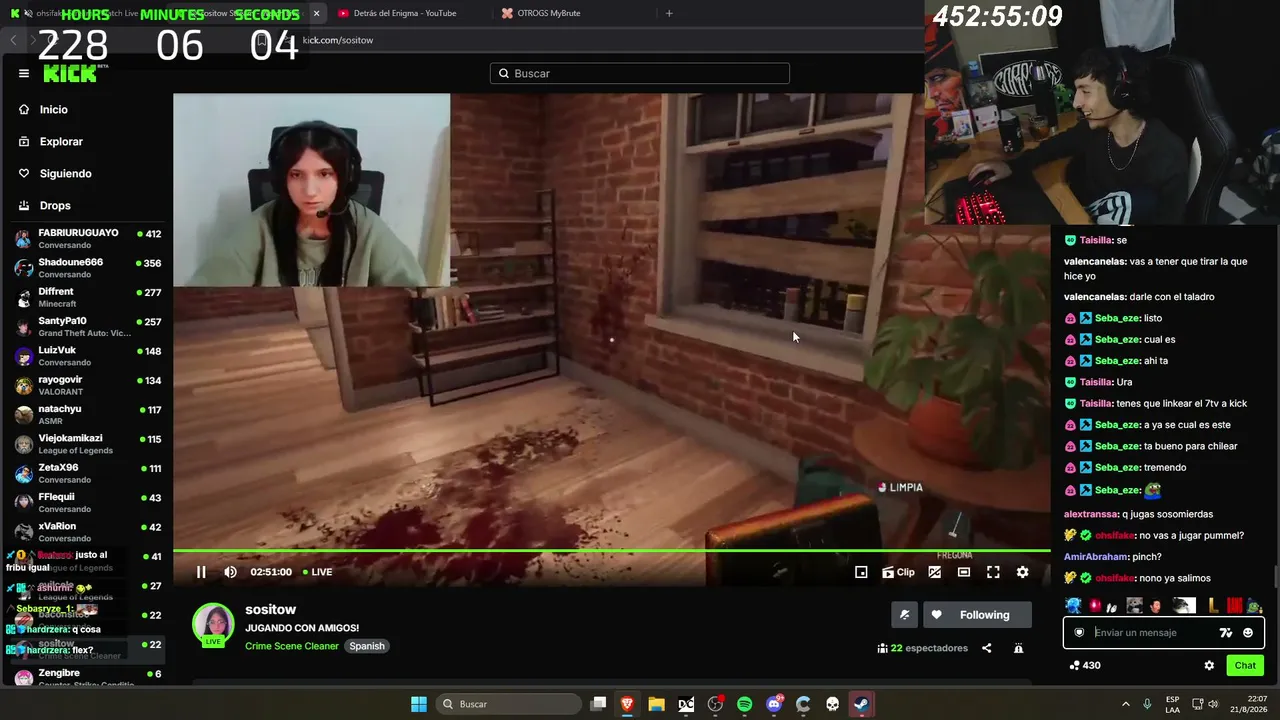Toggle mini player mode
Screen dimensions: 1280x720
coord(861,572)
